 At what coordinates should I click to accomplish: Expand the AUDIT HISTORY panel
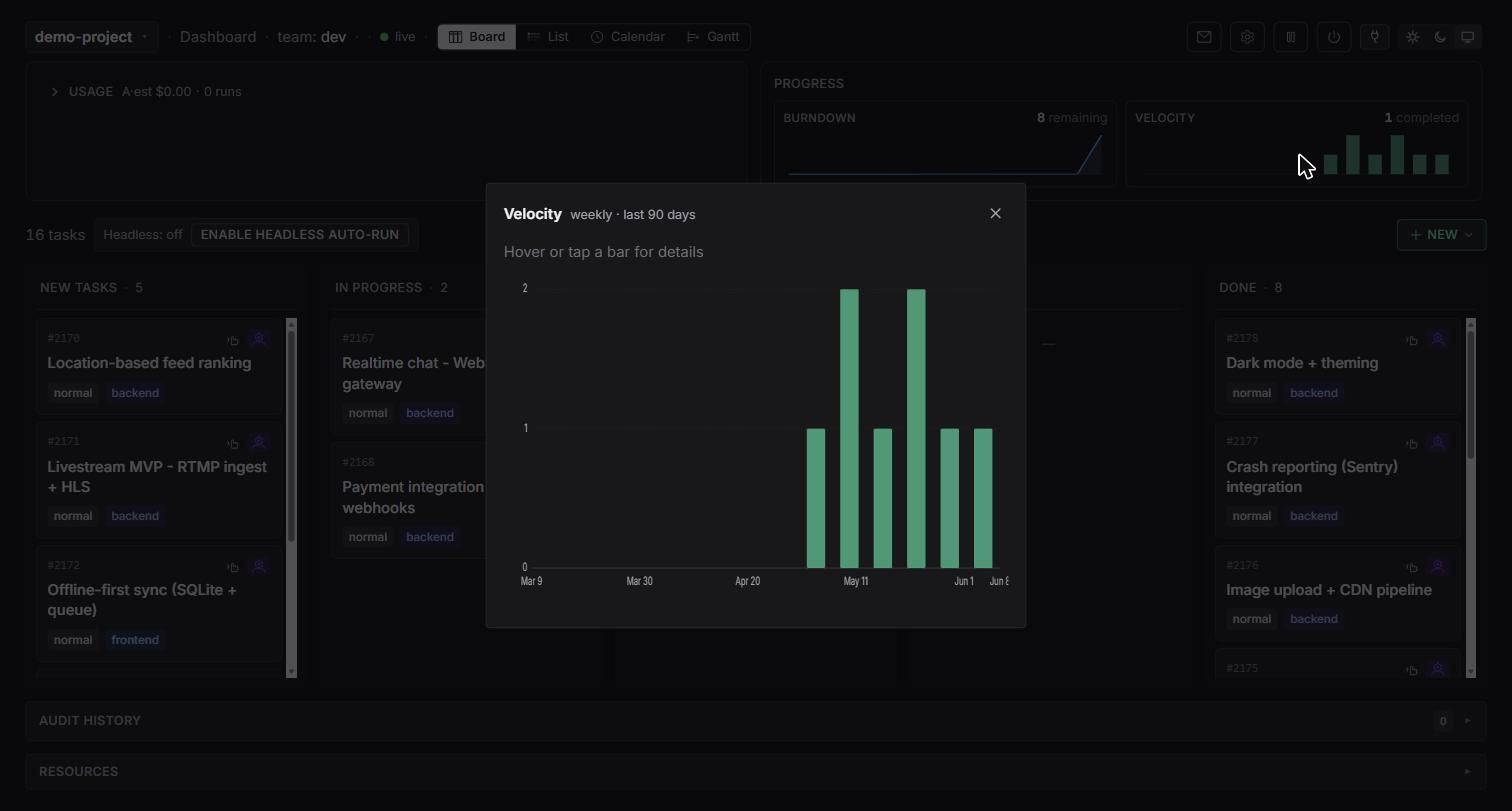tap(755, 720)
